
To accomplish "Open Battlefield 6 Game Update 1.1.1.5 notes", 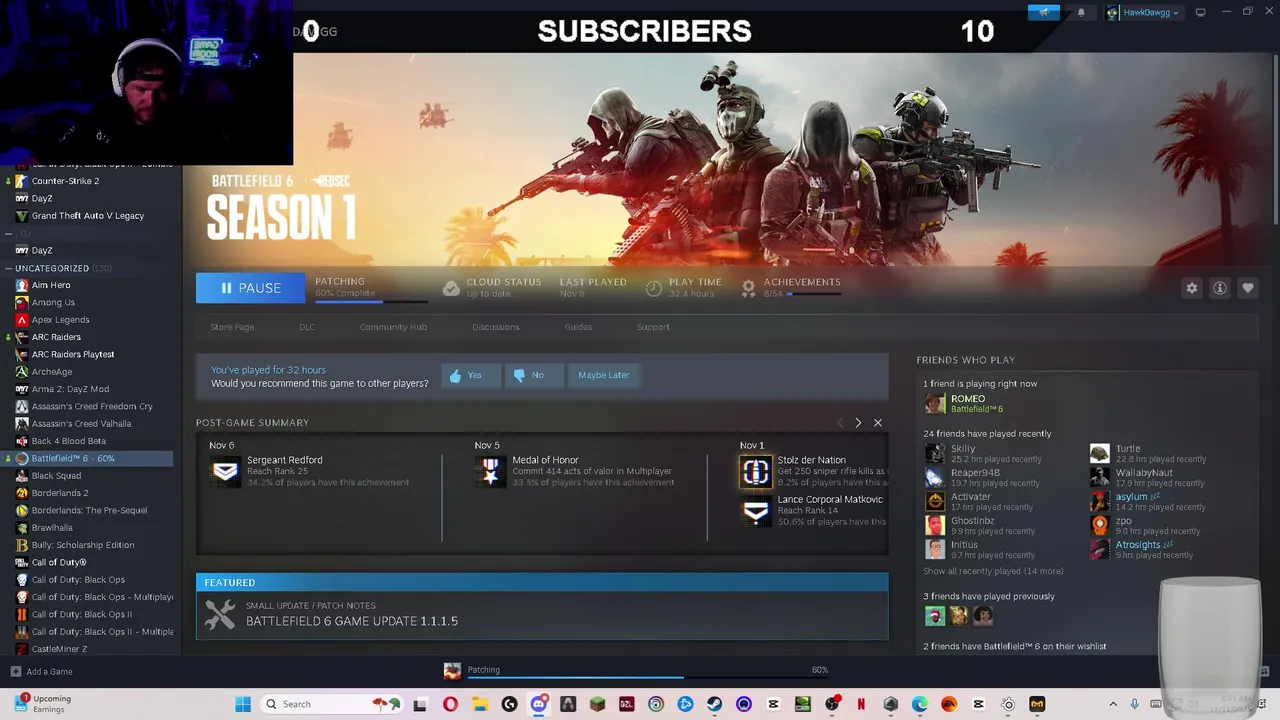I will 542,615.
